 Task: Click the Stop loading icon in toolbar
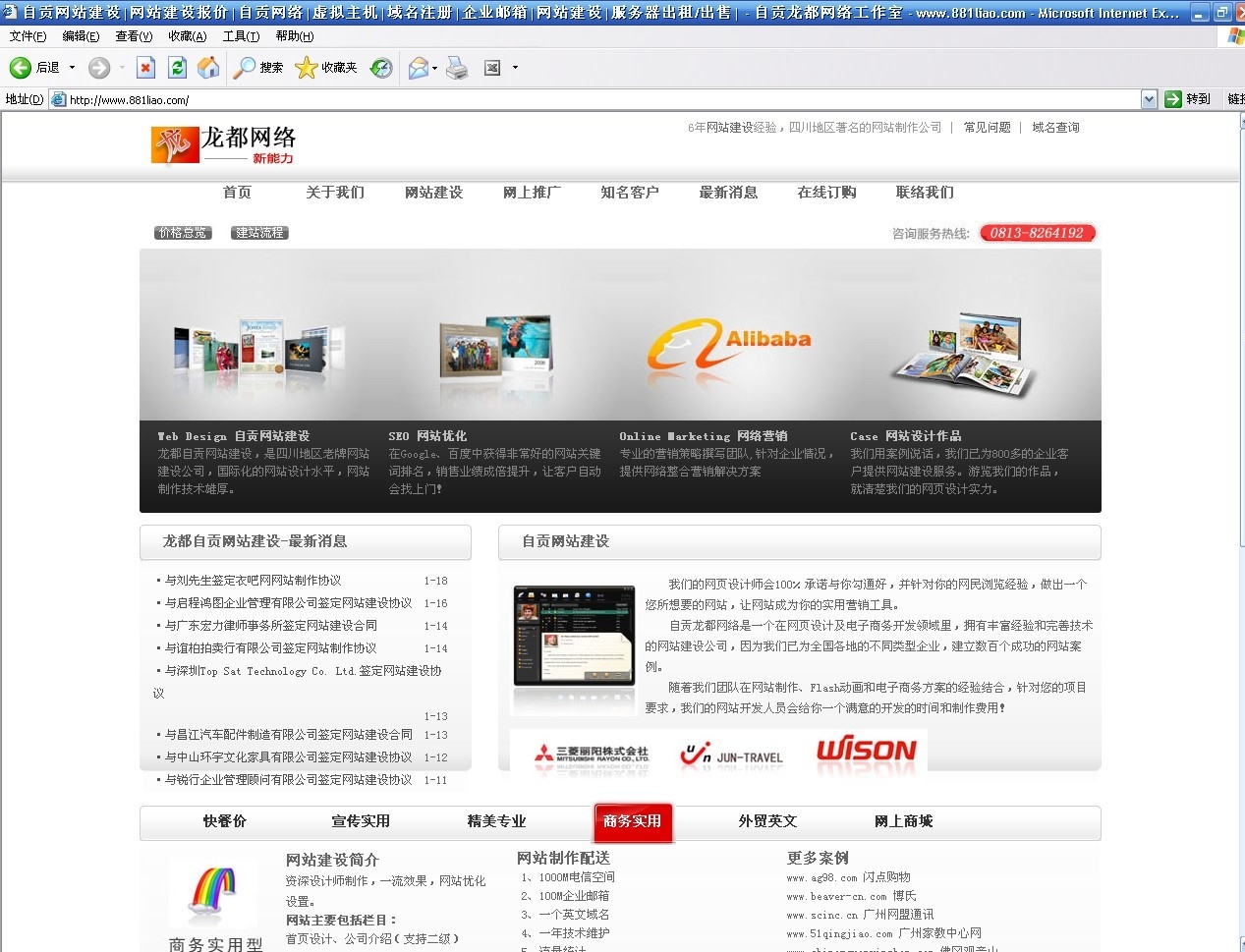click(x=145, y=68)
